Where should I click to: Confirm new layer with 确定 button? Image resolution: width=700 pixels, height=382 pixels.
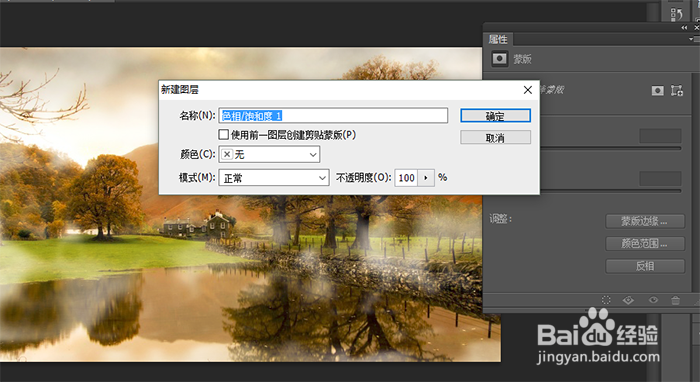pos(496,116)
